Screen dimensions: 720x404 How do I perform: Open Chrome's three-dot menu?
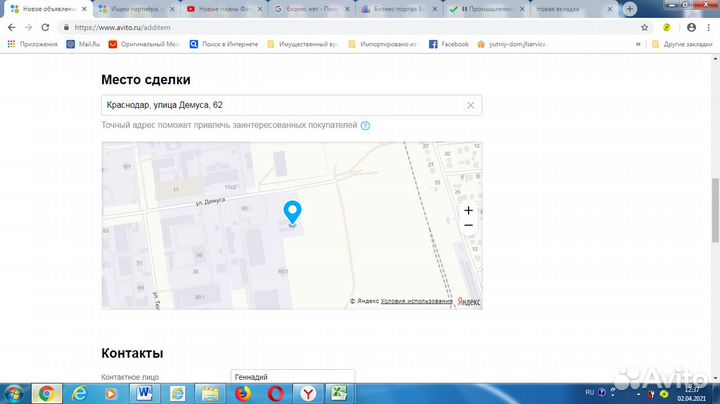click(x=708, y=28)
